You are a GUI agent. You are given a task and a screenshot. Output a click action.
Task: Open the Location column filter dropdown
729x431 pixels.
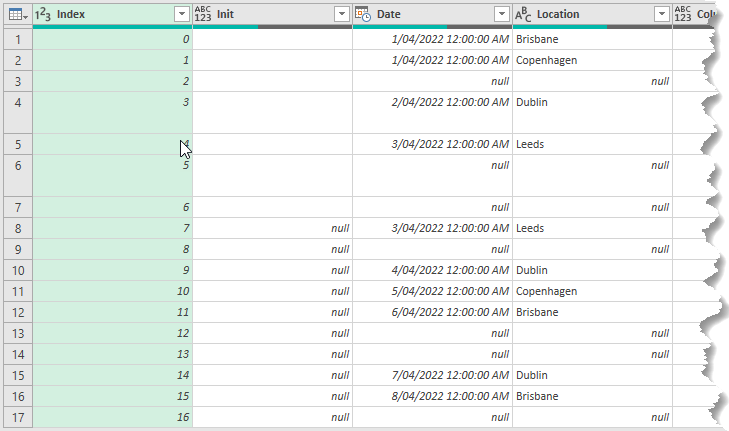662,14
